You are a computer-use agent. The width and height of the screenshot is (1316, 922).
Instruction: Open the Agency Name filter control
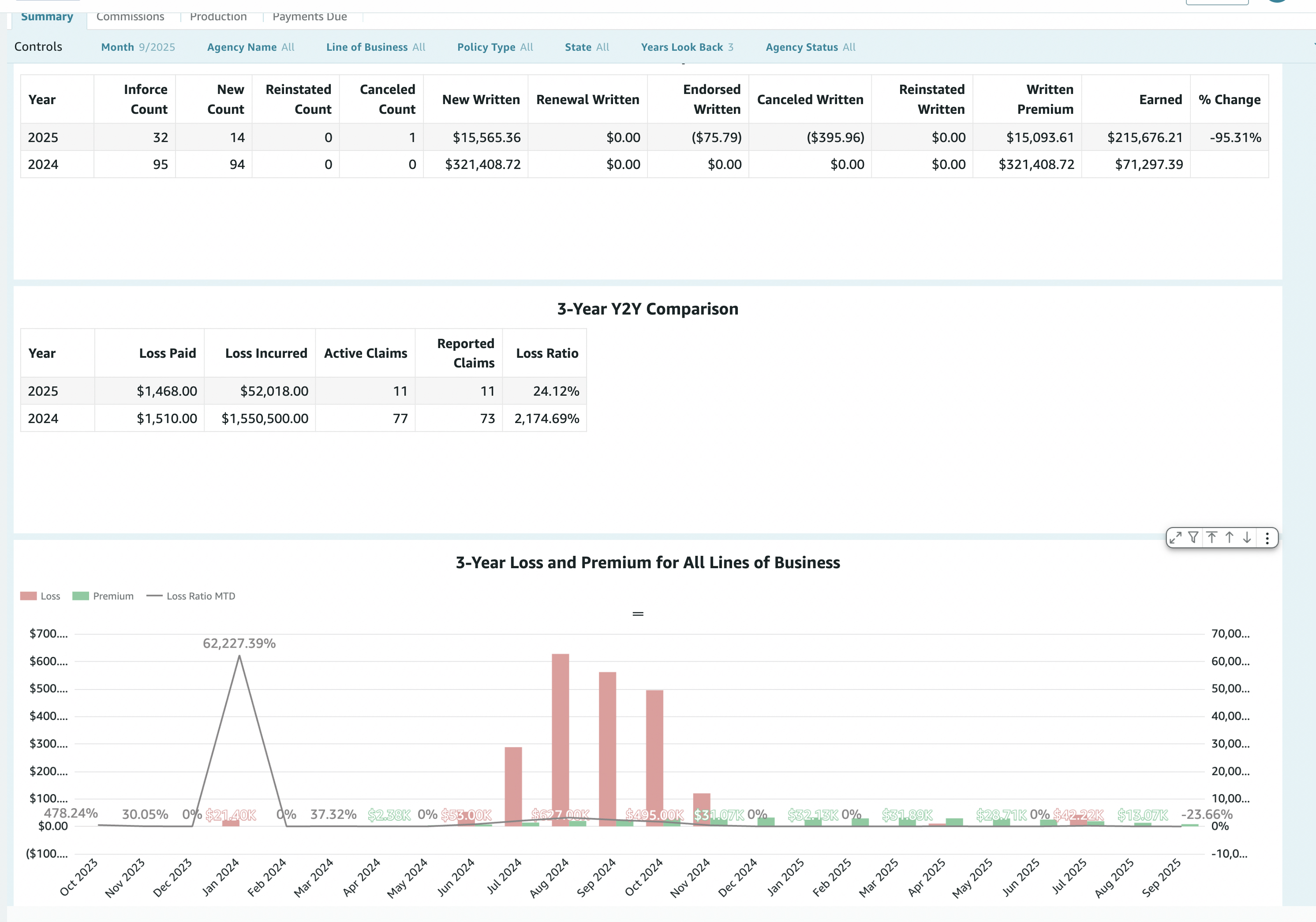point(250,47)
